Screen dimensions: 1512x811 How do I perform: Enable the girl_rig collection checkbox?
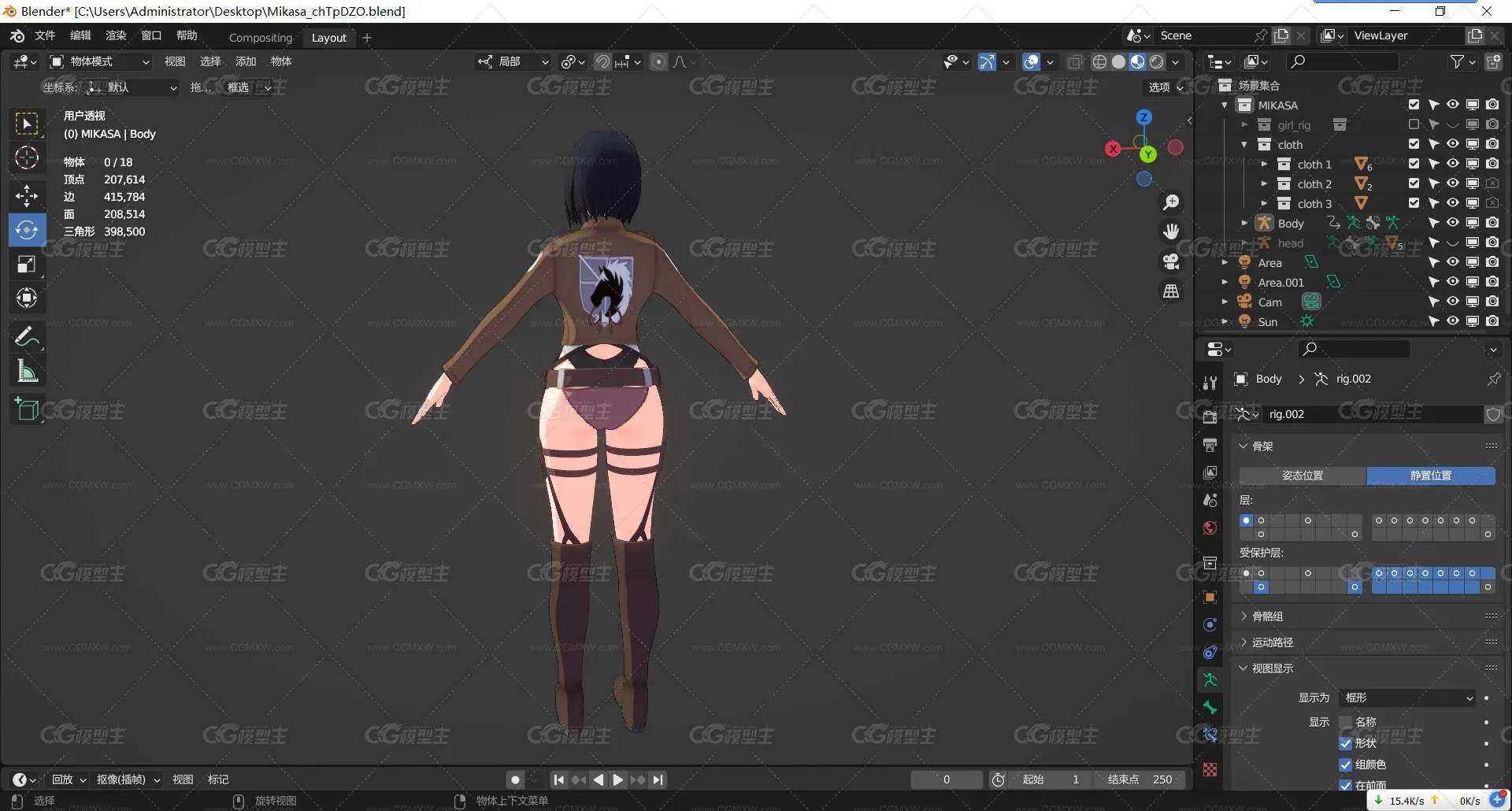click(1414, 124)
